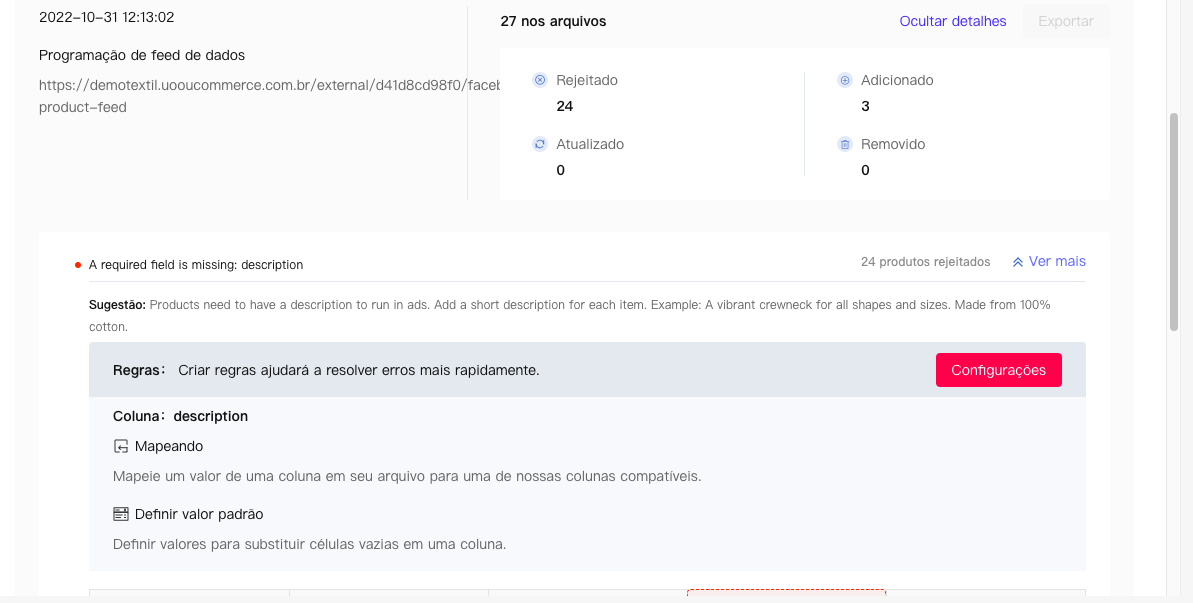Screen dimensions: 1193x603
Task: Click the Rejeitado count 24
Action: [x=565, y=106]
